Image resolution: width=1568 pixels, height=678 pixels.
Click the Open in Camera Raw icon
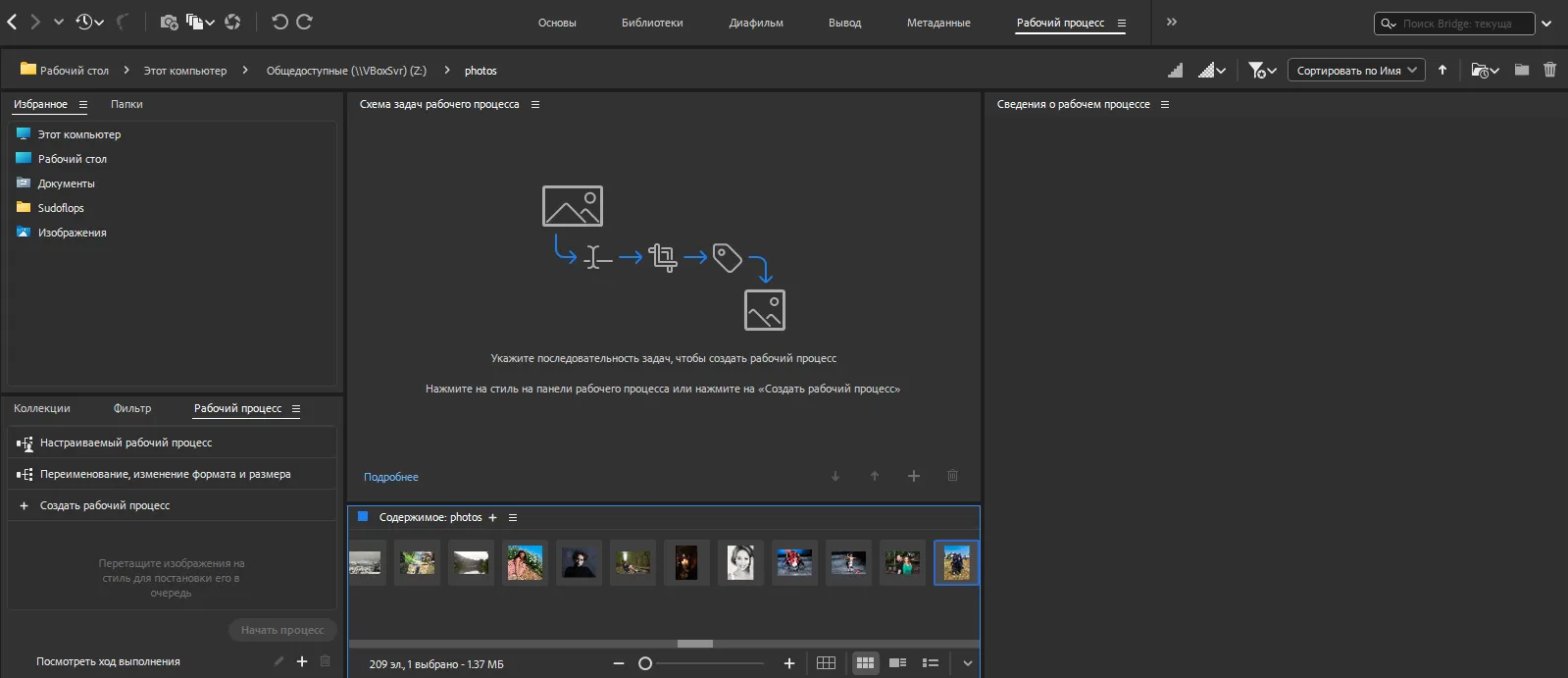232,22
